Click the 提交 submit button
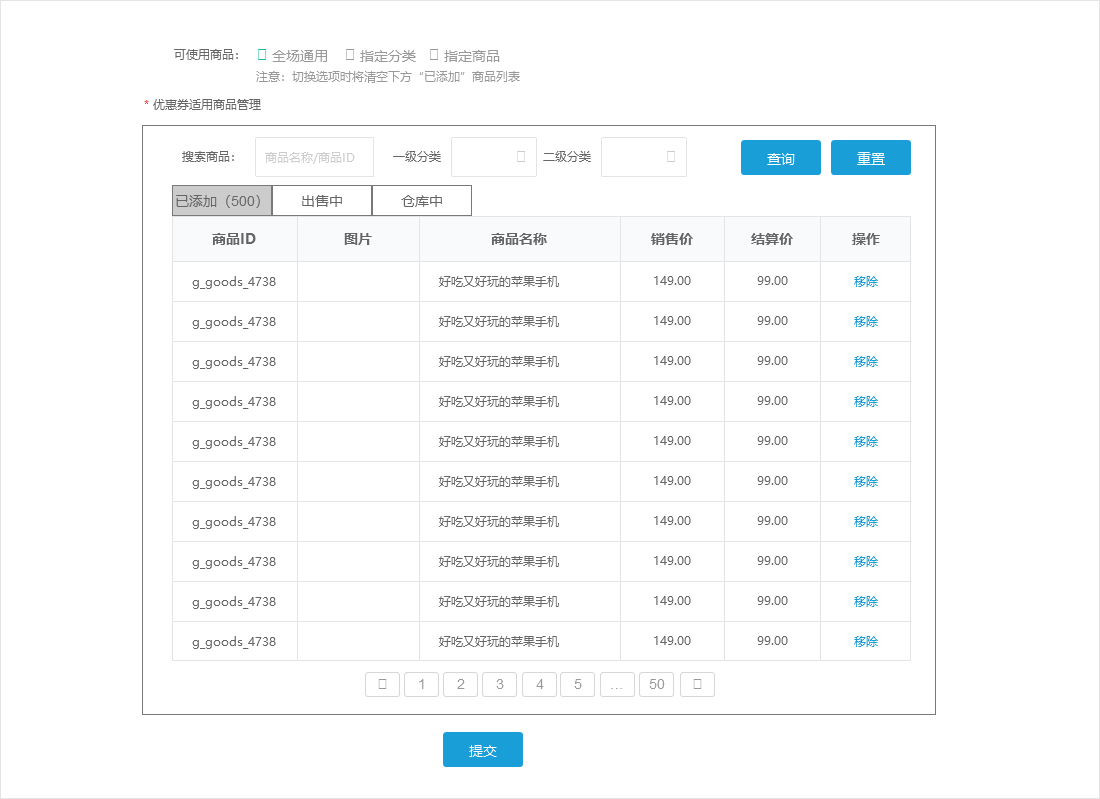 click(x=483, y=749)
